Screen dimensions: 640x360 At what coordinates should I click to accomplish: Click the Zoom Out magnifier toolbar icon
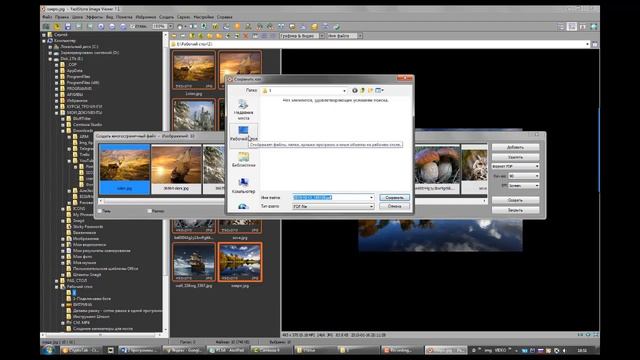coord(112,27)
